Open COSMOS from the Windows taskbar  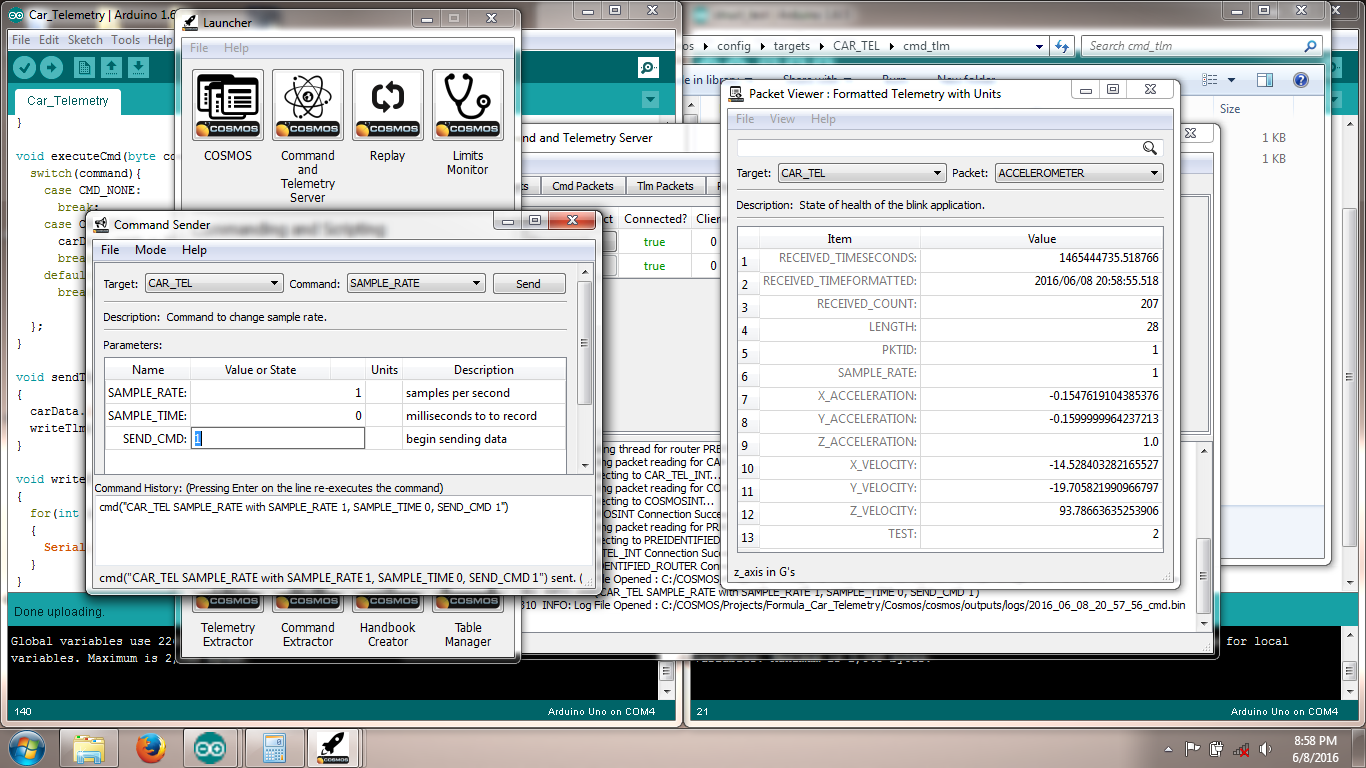(333, 747)
